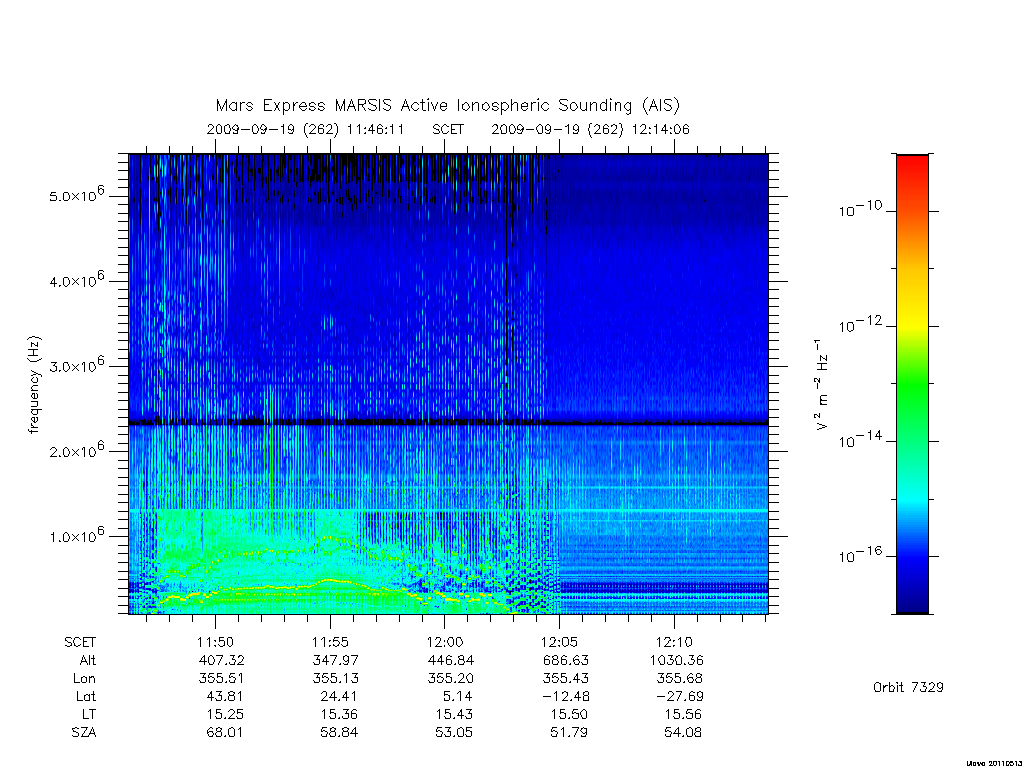Click the latitude value 43.81
Image resolution: width=1024 pixels, height=768 pixels.
click(x=225, y=696)
